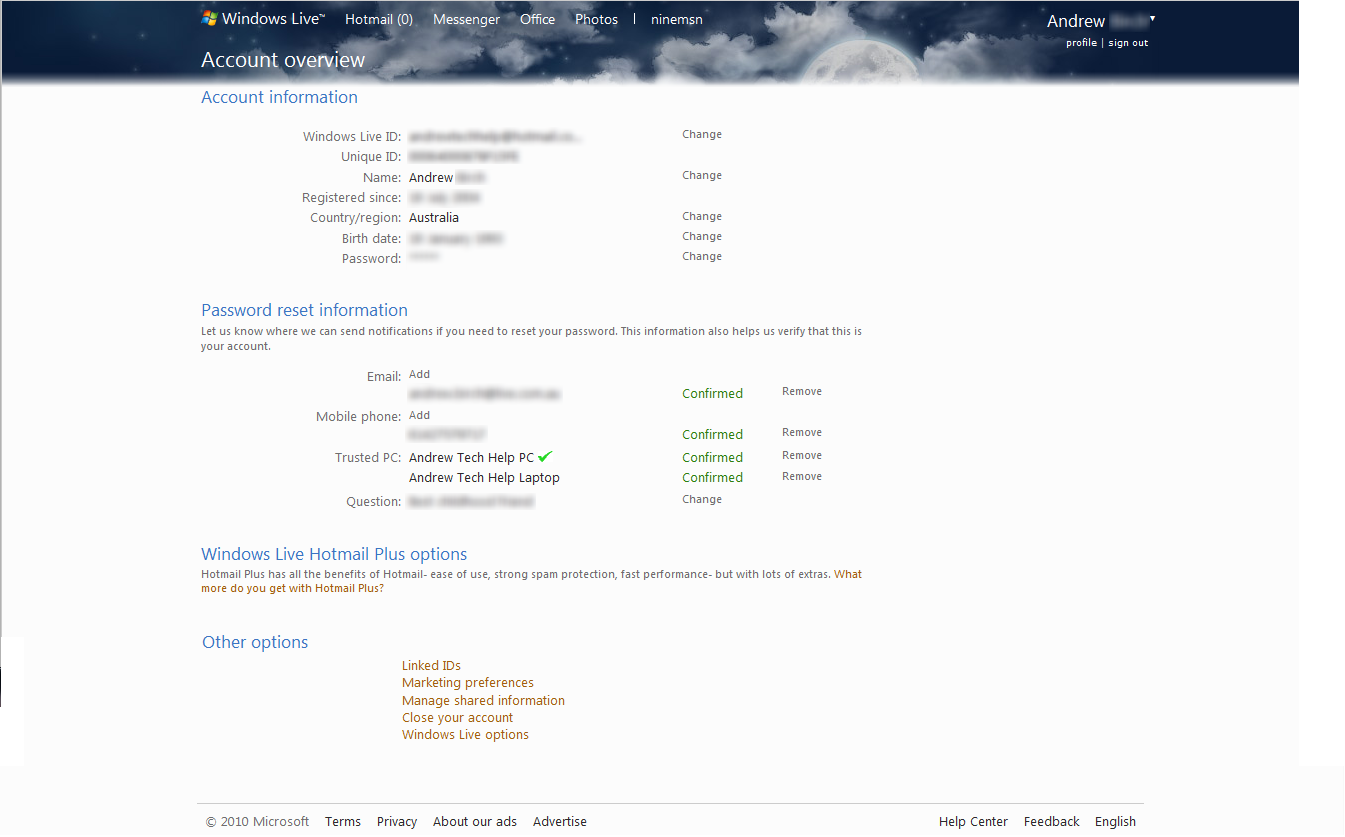This screenshot has width=1345, height=837.
Task: Click the Account overview page title
Action: click(283, 60)
